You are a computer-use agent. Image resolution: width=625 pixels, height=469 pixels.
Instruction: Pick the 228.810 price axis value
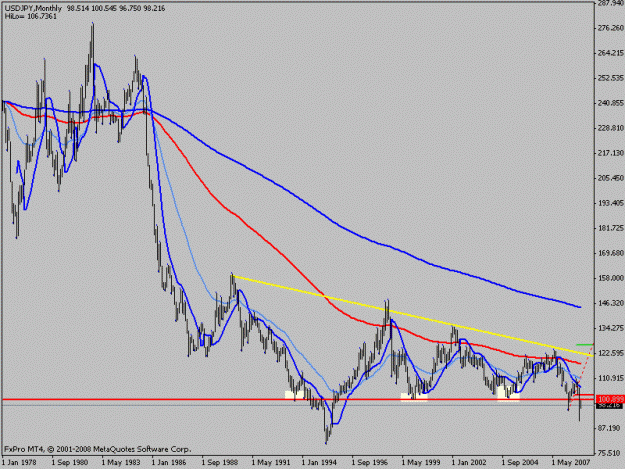[611, 128]
